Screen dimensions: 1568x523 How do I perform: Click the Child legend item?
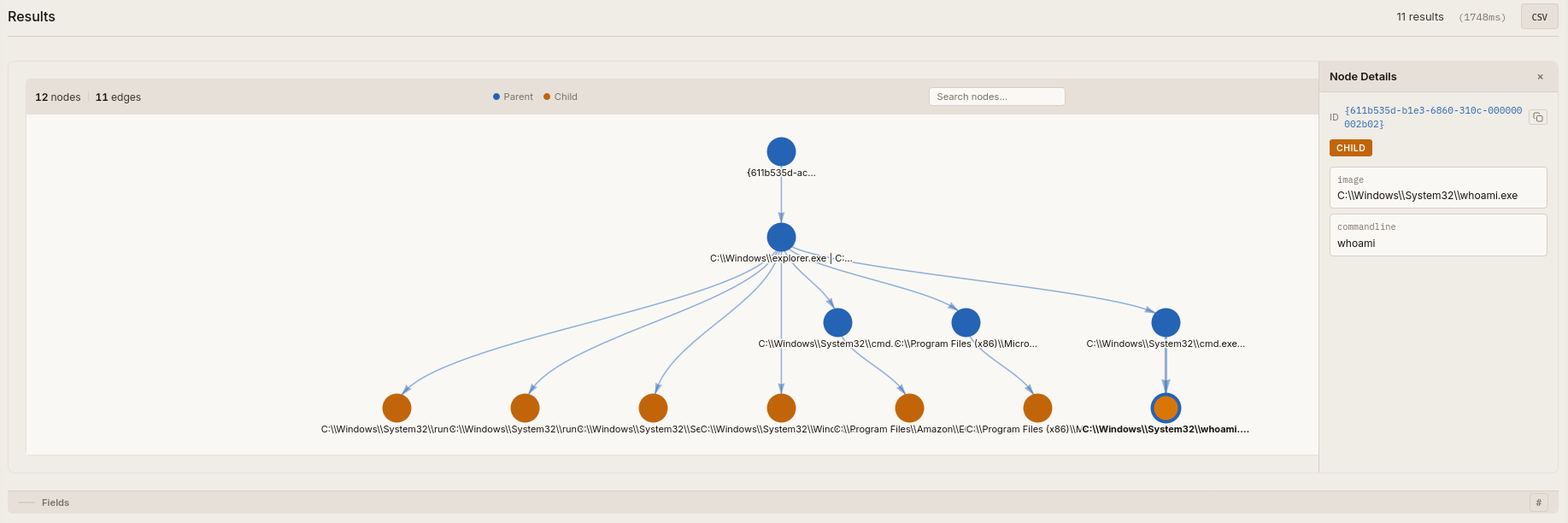pos(561,97)
